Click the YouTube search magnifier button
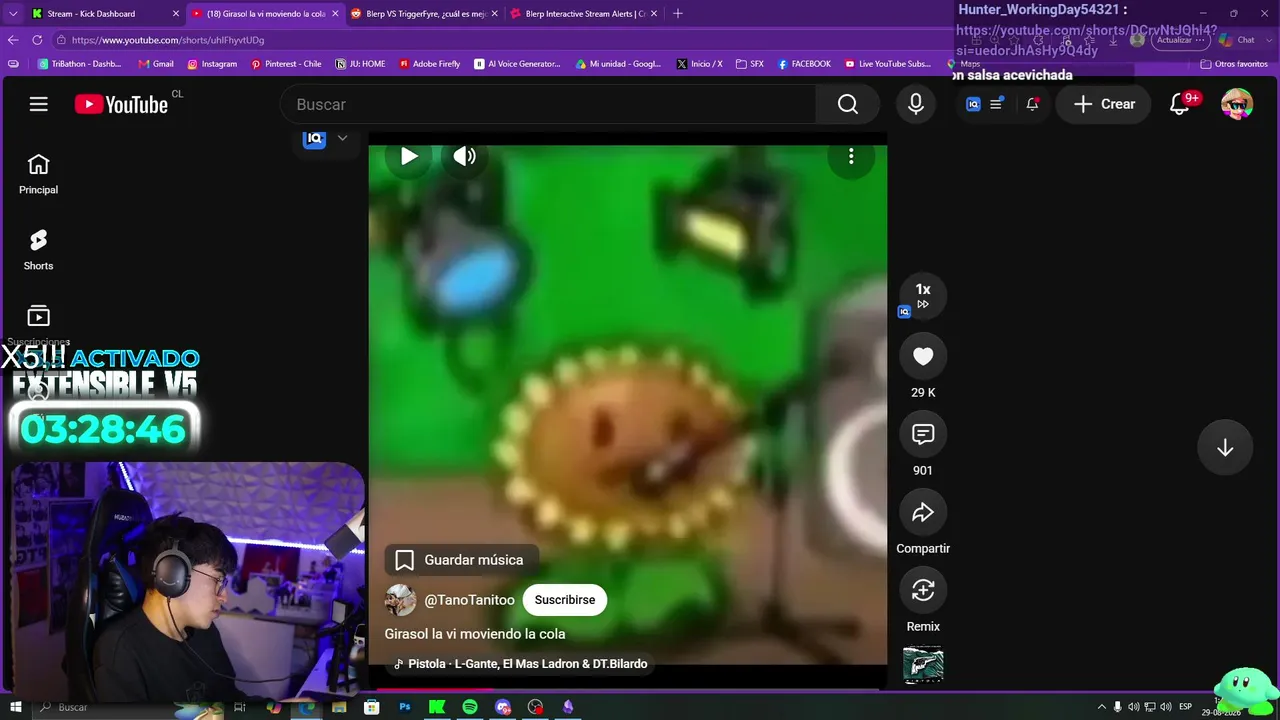Screen dimensions: 1280x720 pos(848,104)
